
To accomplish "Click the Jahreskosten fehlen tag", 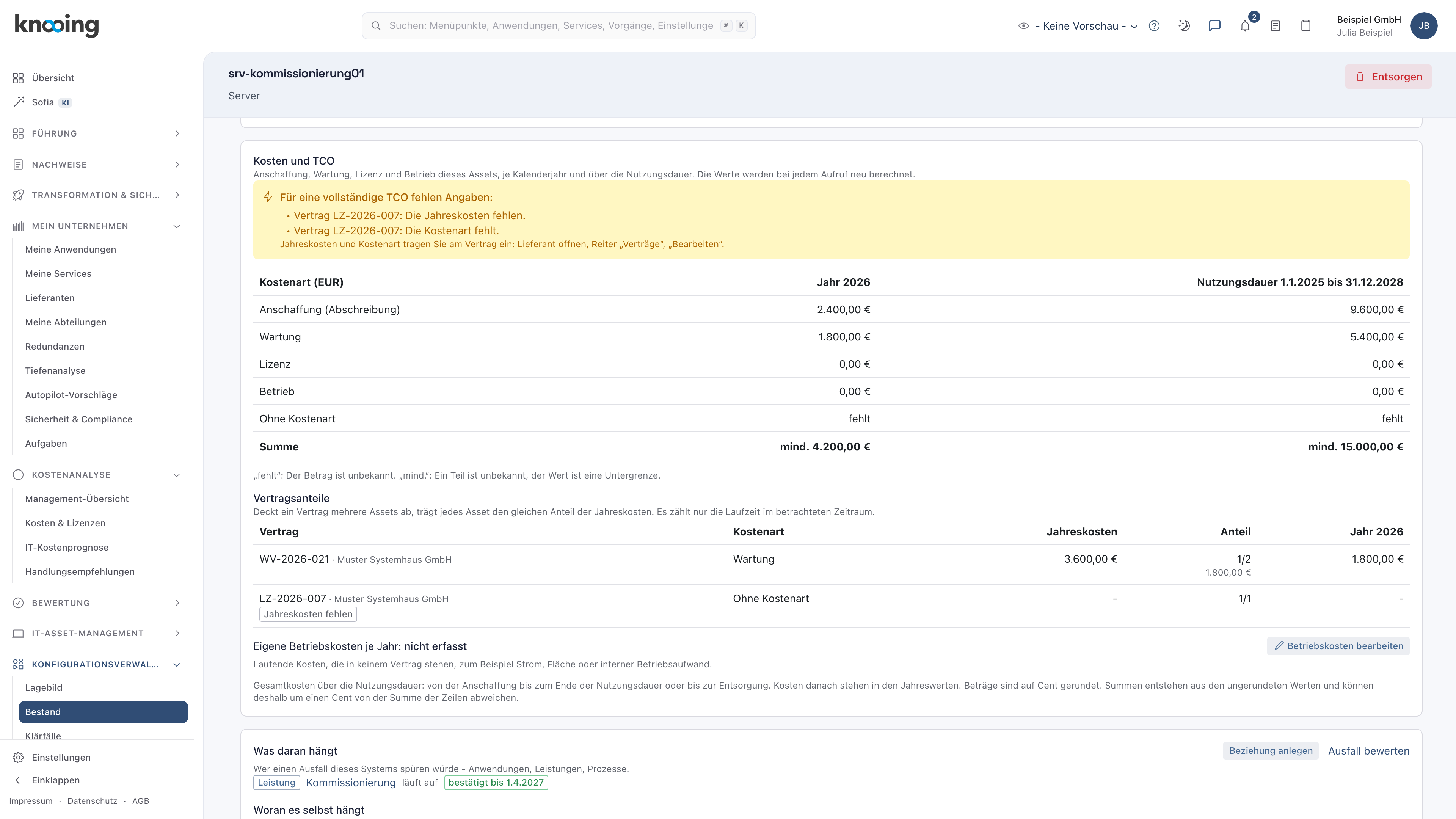I will click(x=308, y=614).
